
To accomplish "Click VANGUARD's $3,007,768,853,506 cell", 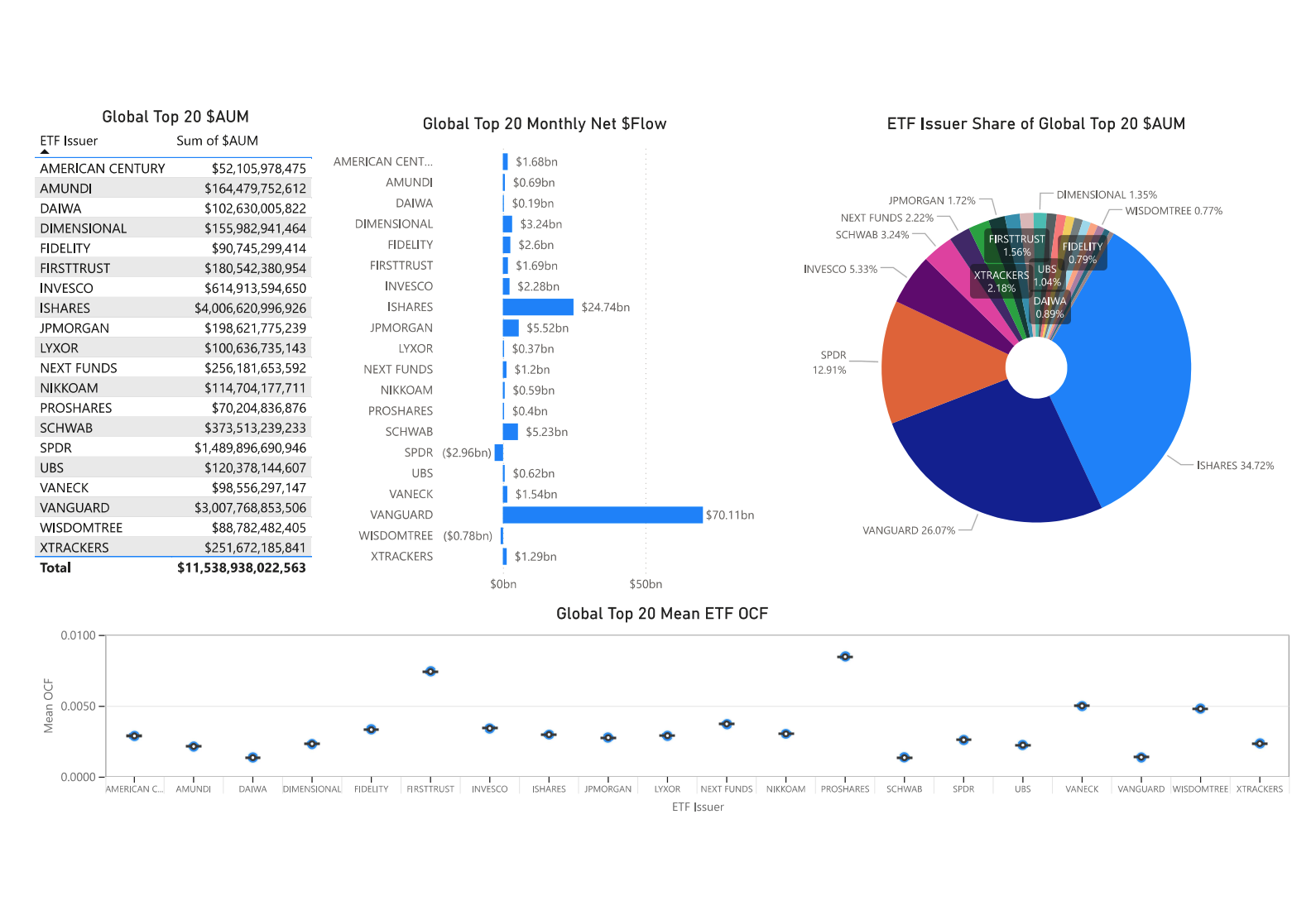I will (250, 508).
